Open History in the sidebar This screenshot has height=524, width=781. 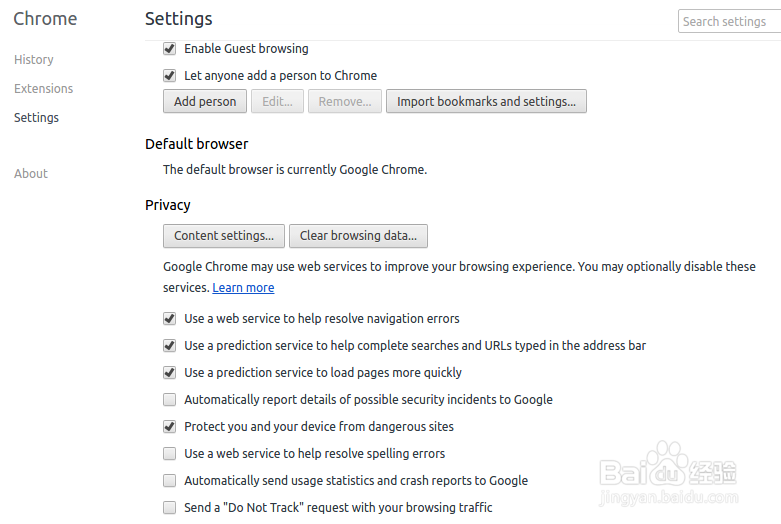pyautogui.click(x=34, y=59)
